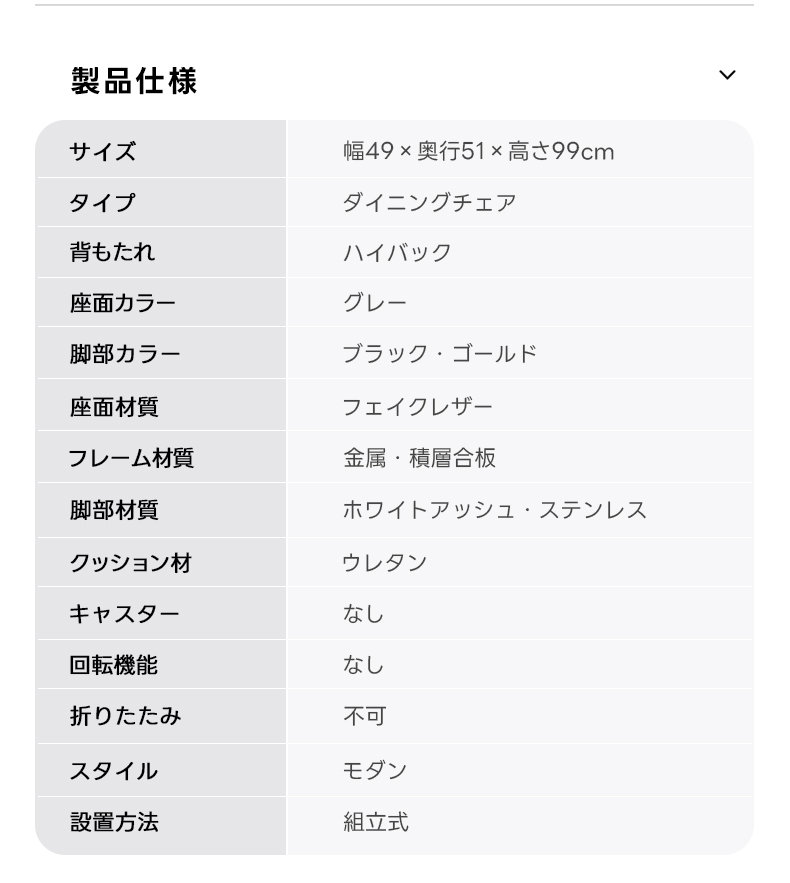Click the 座面カラー label
The width and height of the screenshot is (790, 883).
(123, 303)
